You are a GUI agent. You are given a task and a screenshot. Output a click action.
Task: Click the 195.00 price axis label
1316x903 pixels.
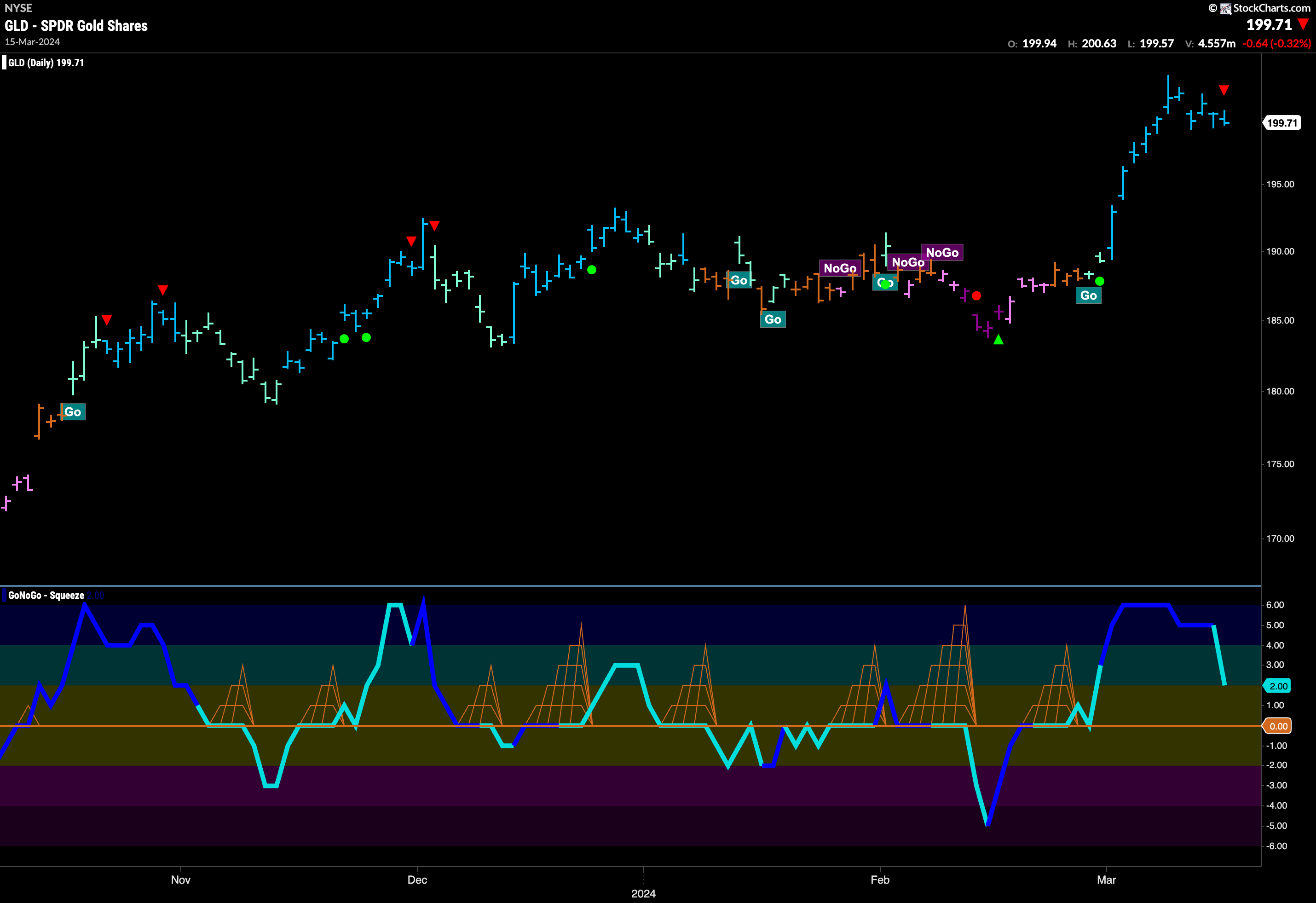tap(1280, 184)
